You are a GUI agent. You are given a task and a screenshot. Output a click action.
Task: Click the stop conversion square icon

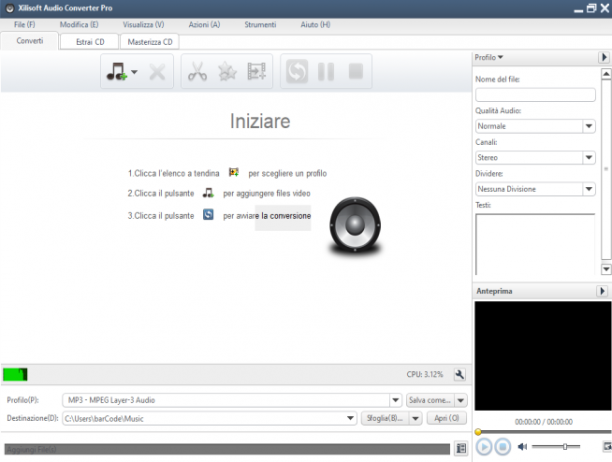coord(356,71)
